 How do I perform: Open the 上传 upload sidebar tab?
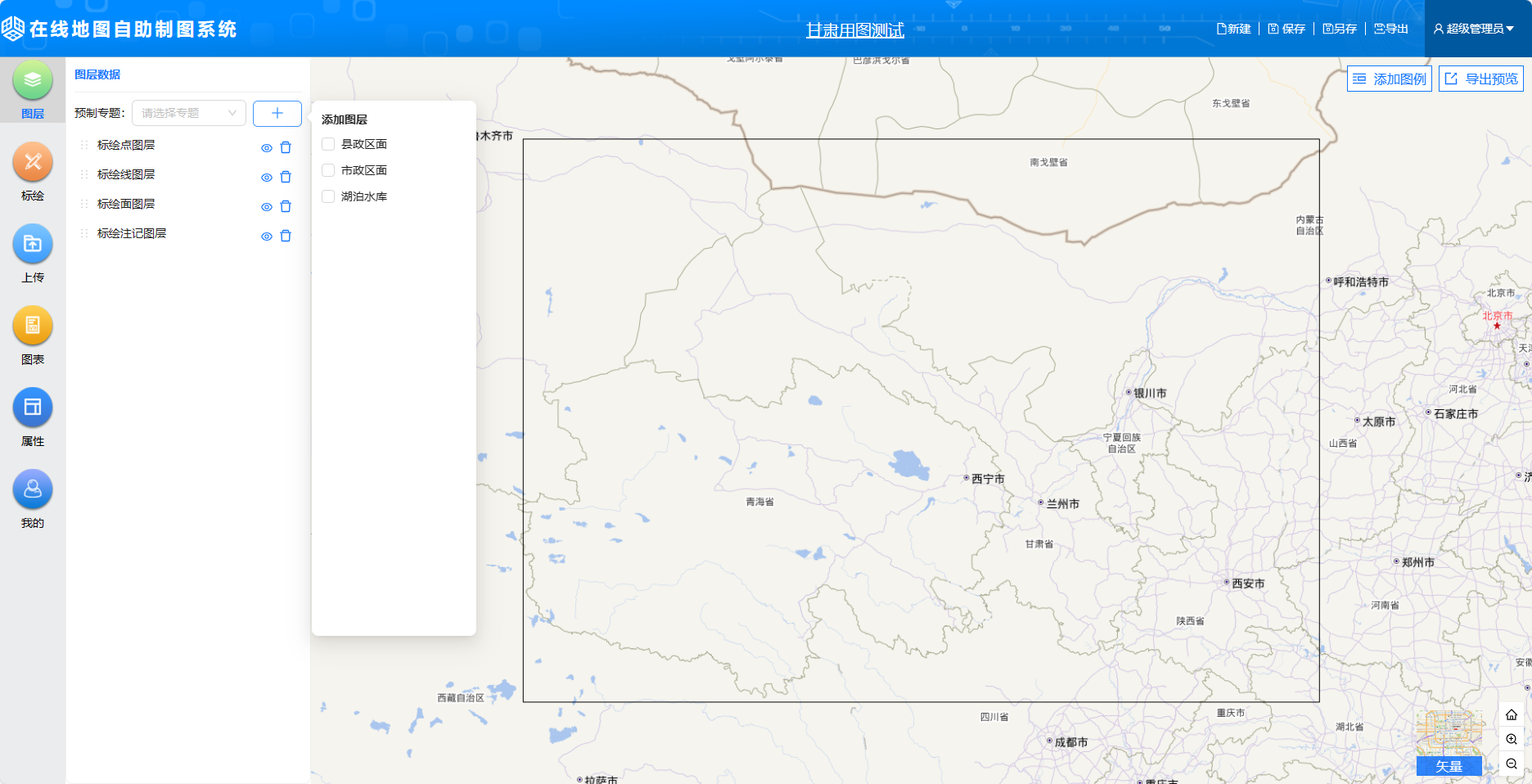tap(33, 253)
